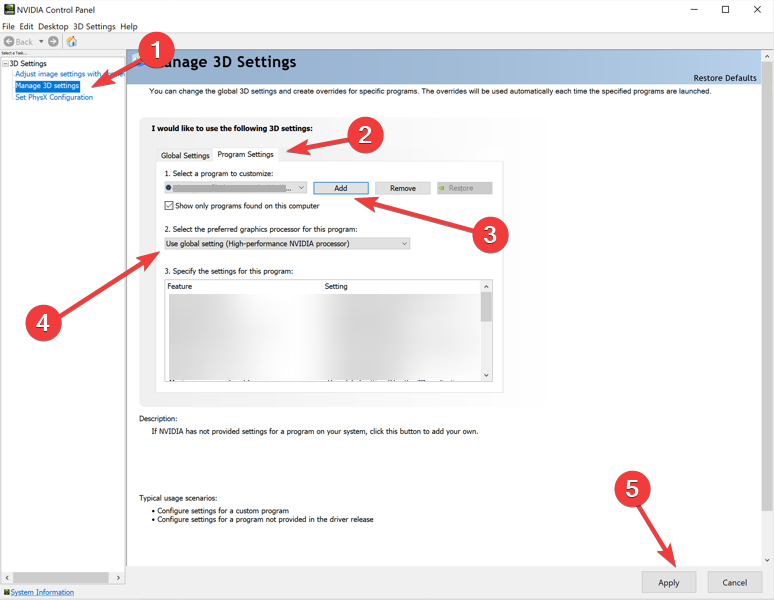This screenshot has width=774, height=600.
Task: Open the Edit menu
Action: click(x=26, y=27)
